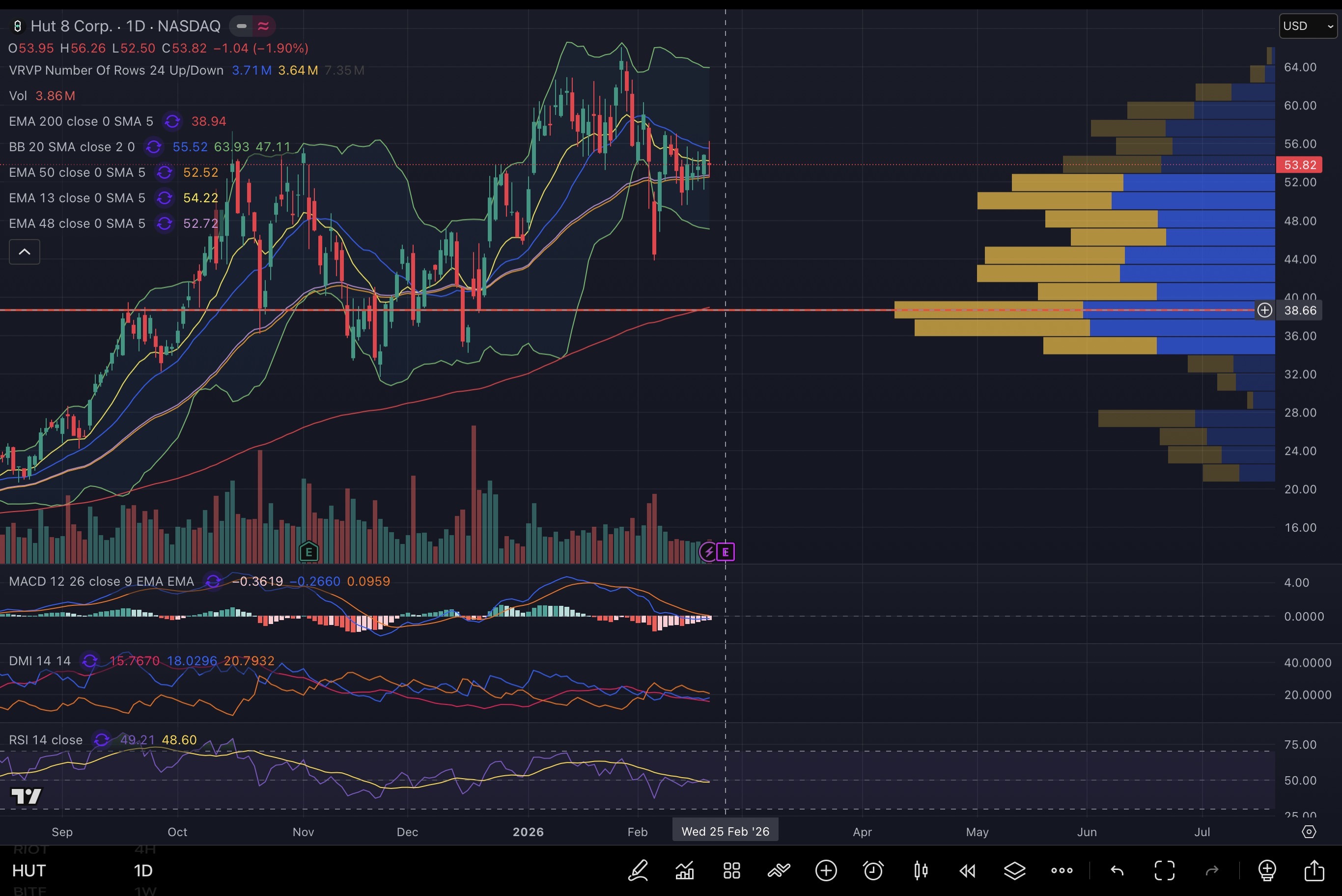The height and width of the screenshot is (896, 1342).
Task: Select the HUT symbol in the watchlist
Action: click(28, 871)
